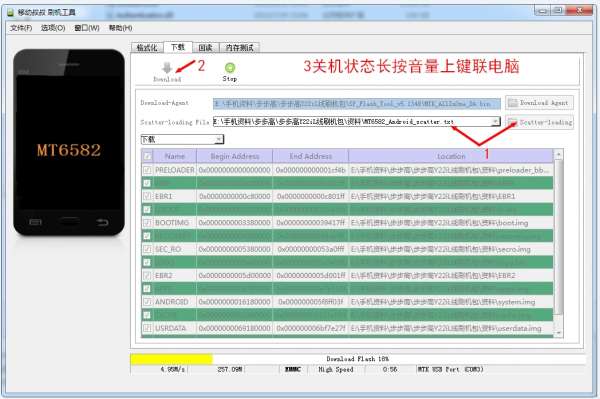The image size is (600, 399).
Task: Select the EBR2 row name cell
Action: tap(174, 275)
